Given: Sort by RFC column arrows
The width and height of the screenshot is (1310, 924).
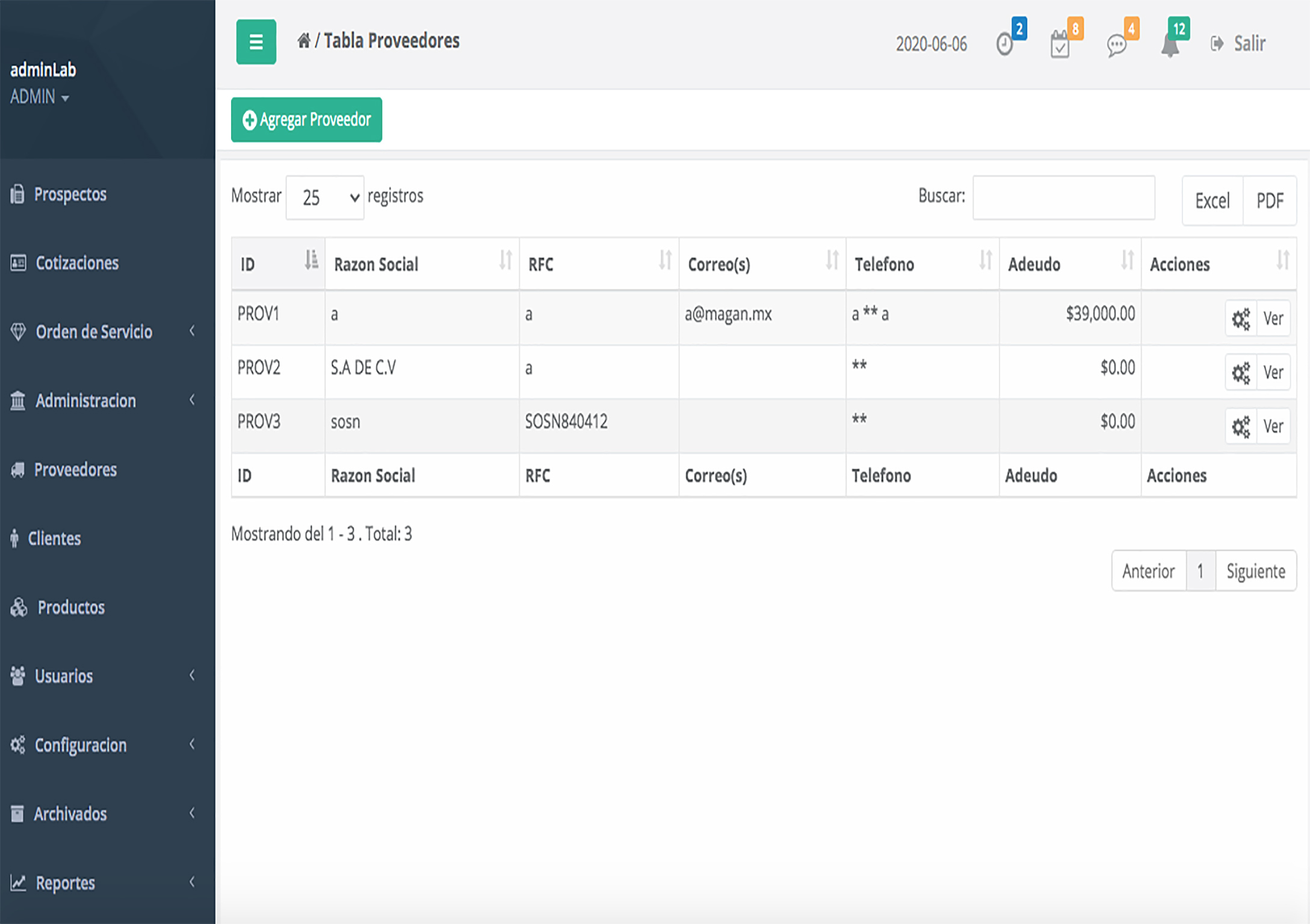Looking at the screenshot, I should (665, 260).
